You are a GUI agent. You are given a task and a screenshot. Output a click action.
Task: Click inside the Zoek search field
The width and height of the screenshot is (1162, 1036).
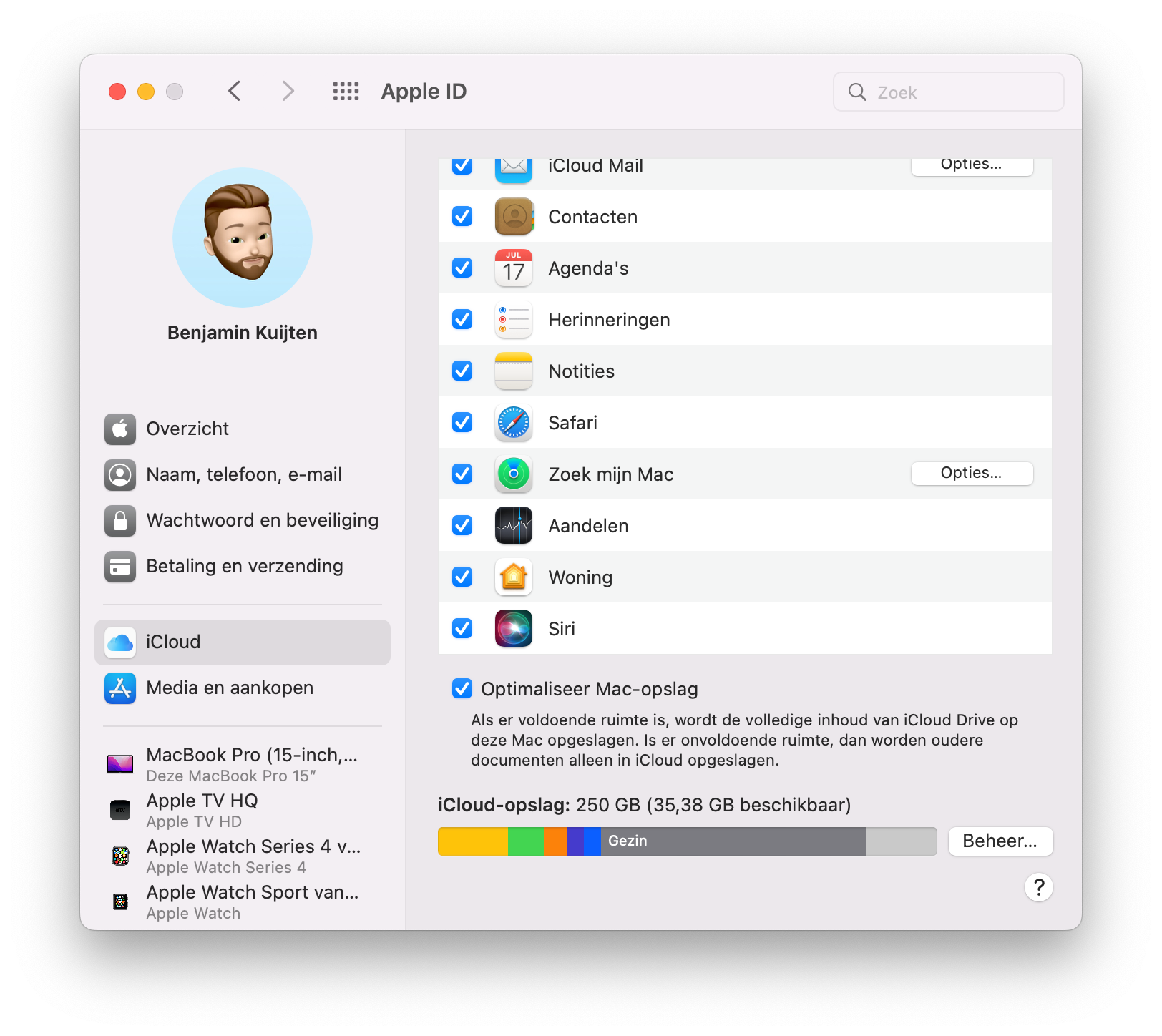coord(947,92)
